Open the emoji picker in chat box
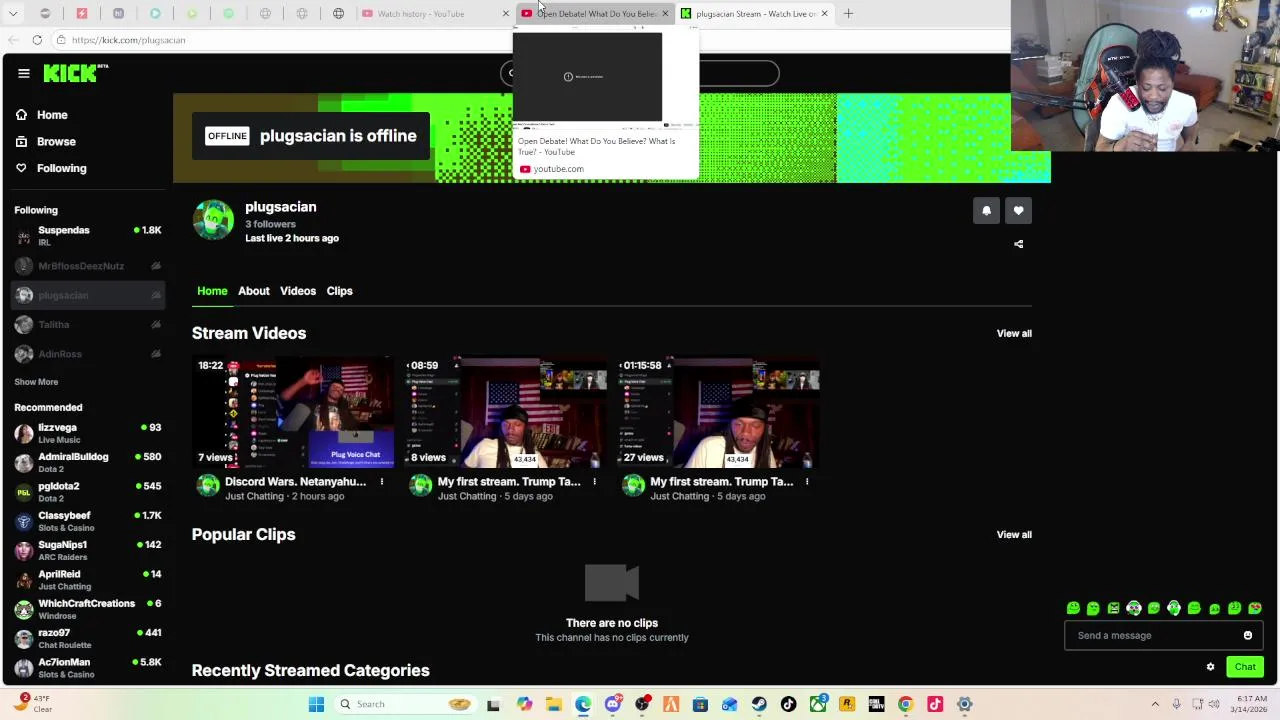The image size is (1280, 720). [x=1248, y=635]
